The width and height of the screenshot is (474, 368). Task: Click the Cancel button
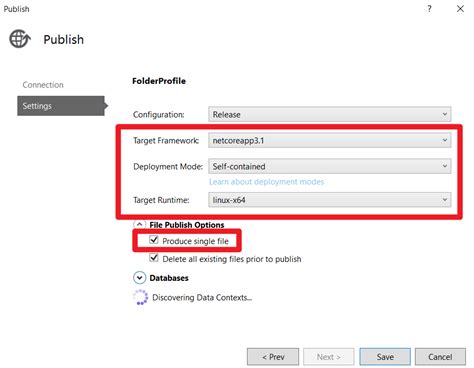(x=440, y=357)
